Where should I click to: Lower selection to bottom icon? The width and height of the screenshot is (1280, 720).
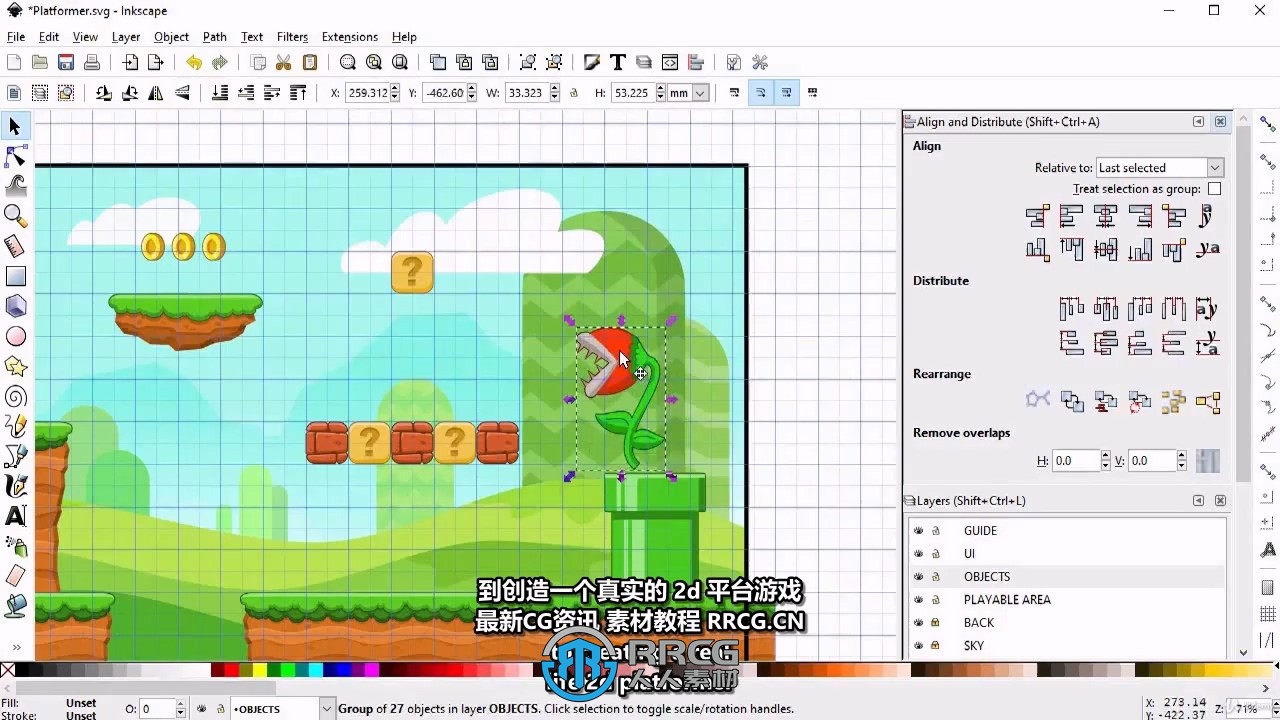pos(220,93)
